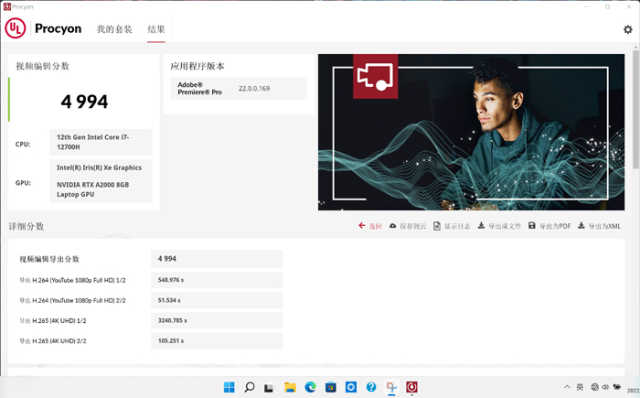Click the 548.976 s result value
640x398 pixels.
click(171, 280)
